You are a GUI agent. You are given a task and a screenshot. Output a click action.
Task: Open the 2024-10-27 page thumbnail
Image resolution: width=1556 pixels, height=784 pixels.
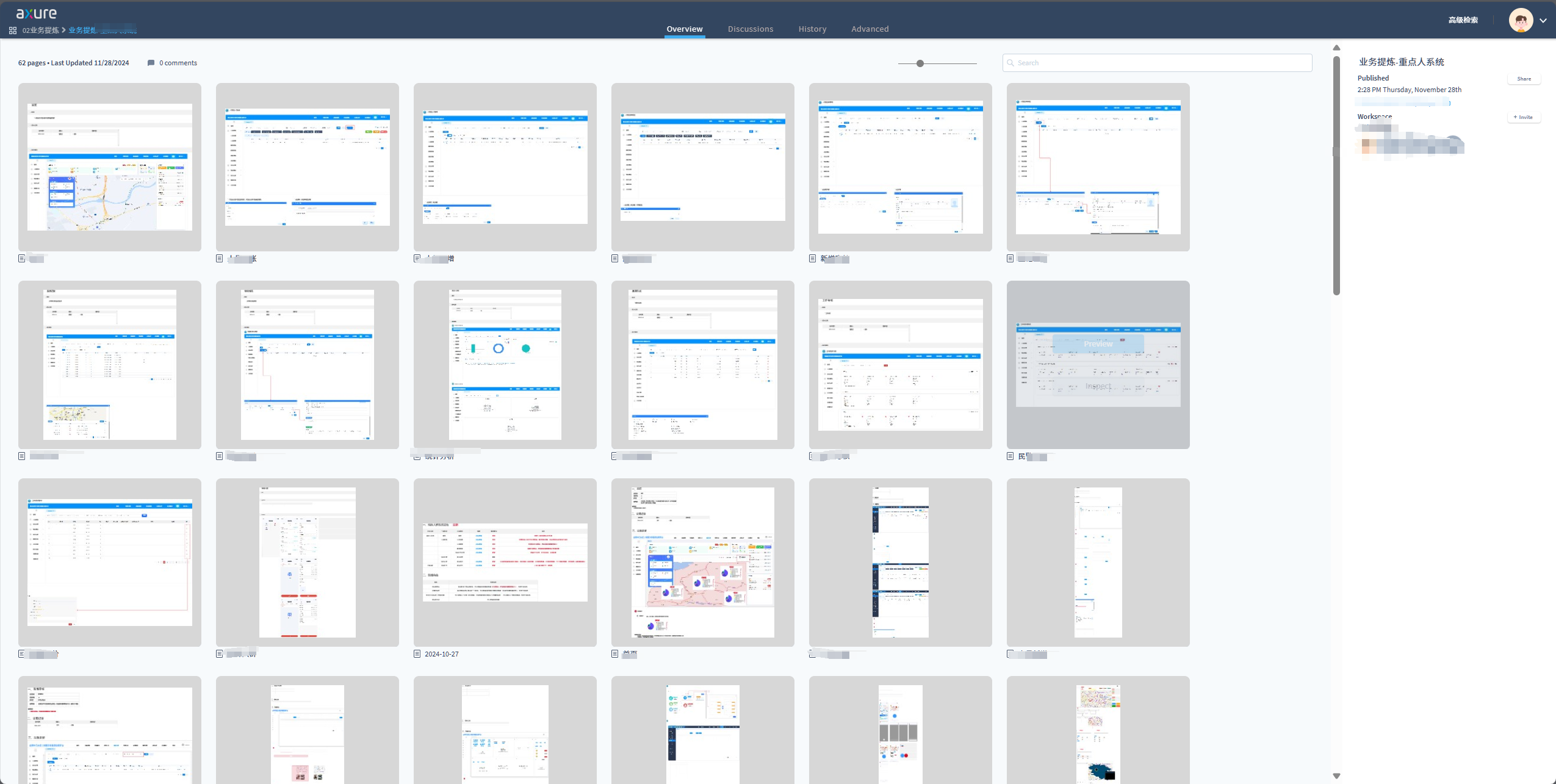point(505,562)
